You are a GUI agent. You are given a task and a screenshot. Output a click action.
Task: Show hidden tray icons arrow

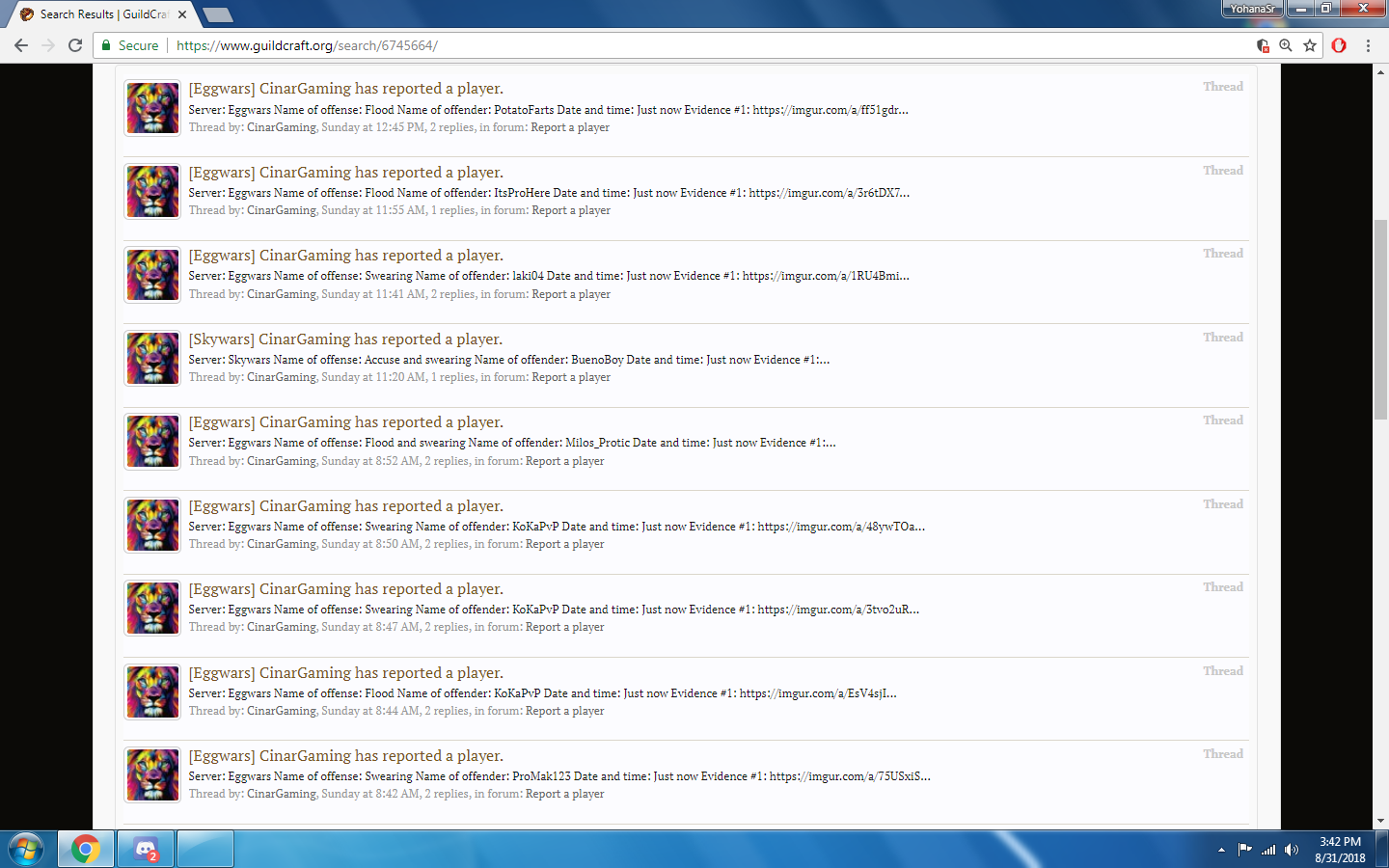point(1221,850)
